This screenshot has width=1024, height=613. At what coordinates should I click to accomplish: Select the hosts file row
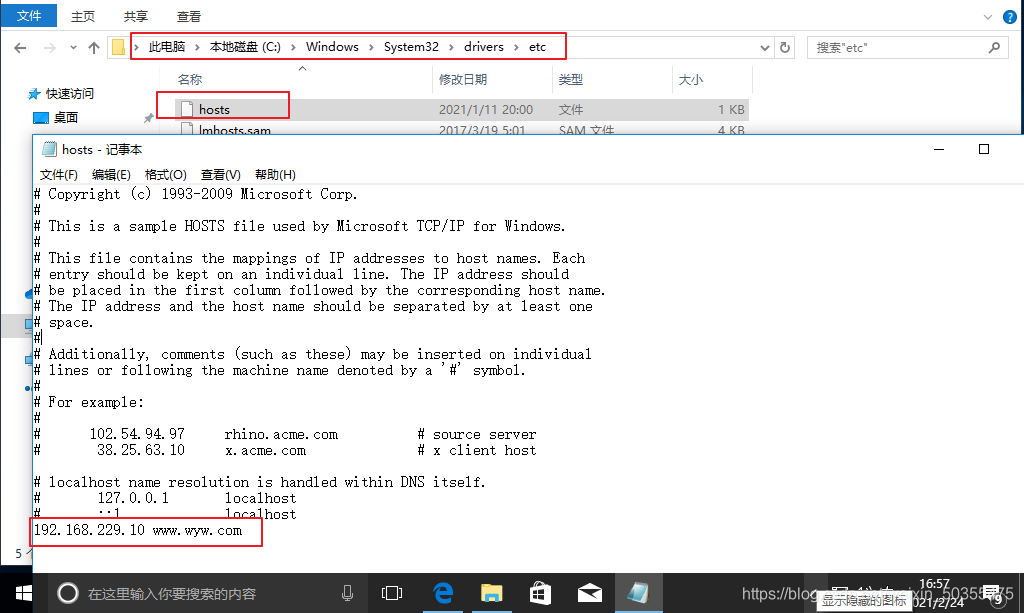click(x=461, y=110)
